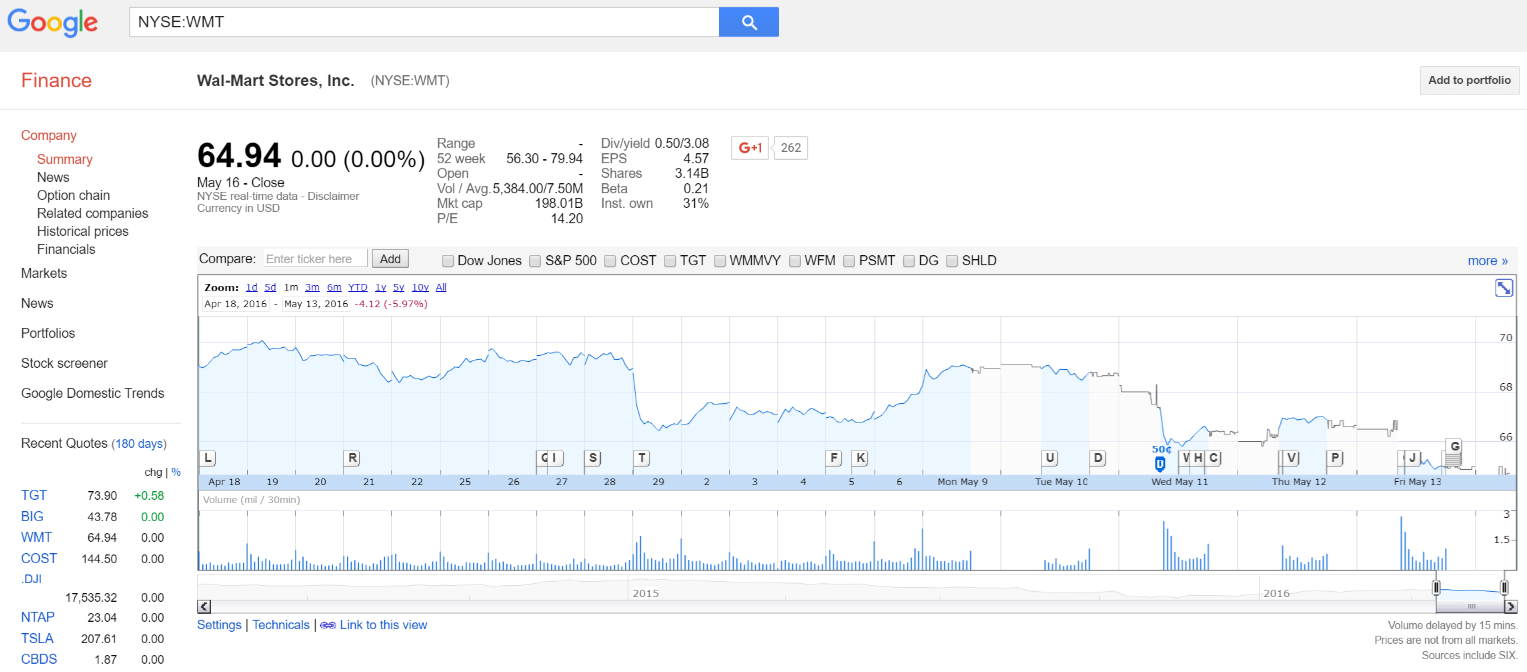Open the Technicals link below the chart
The image size is (1527, 672).
(281, 625)
